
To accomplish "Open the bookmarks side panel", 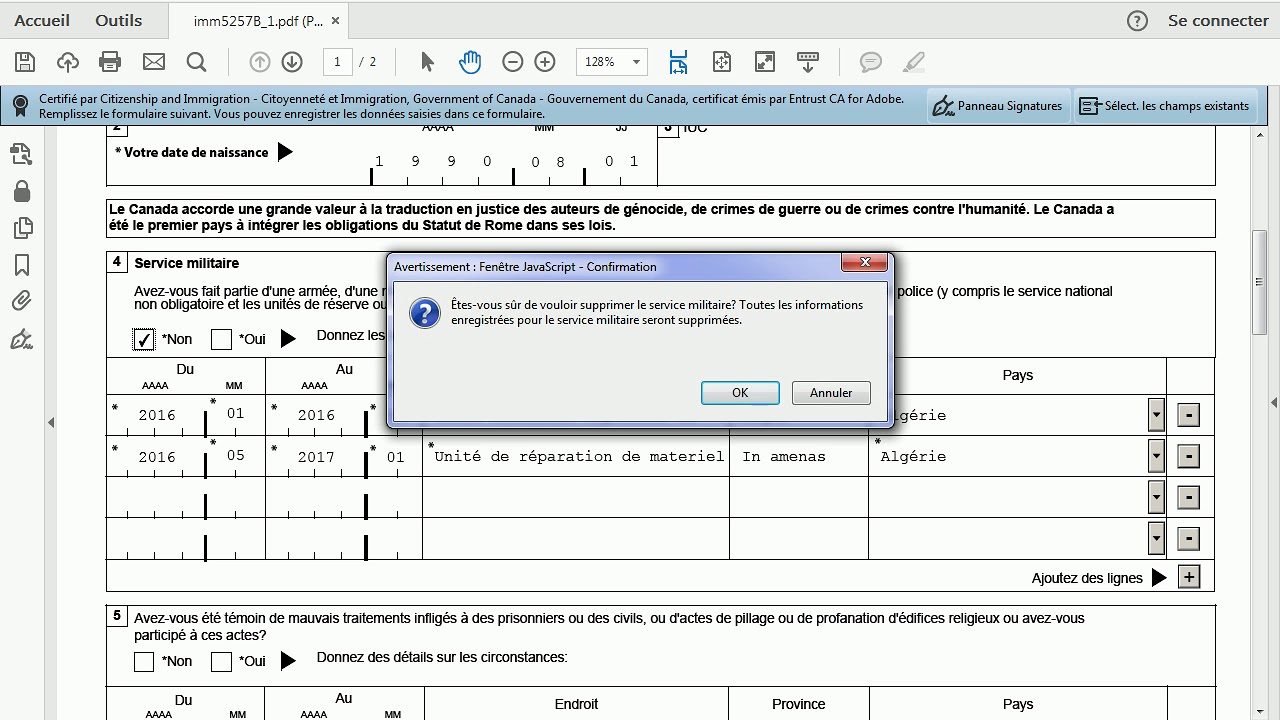I will pyautogui.click(x=22, y=265).
